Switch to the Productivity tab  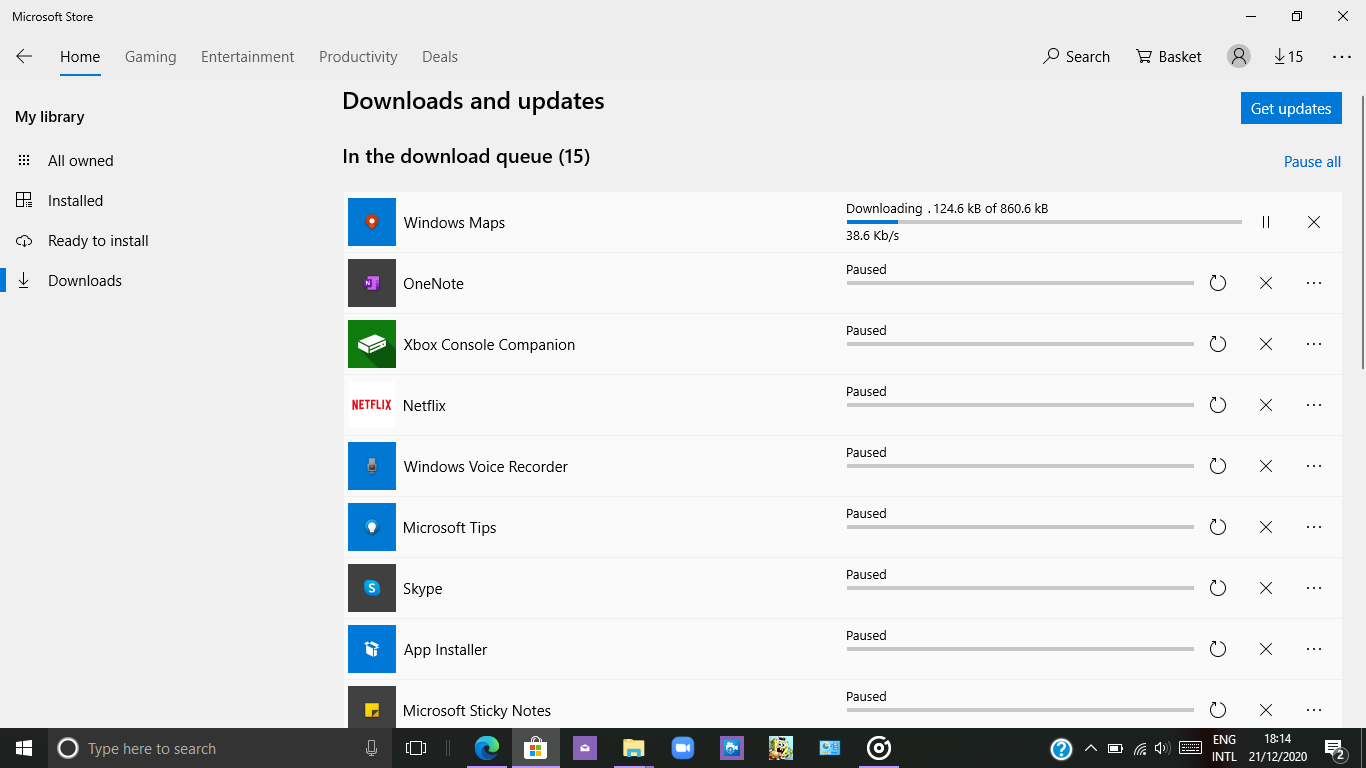pyautogui.click(x=358, y=57)
